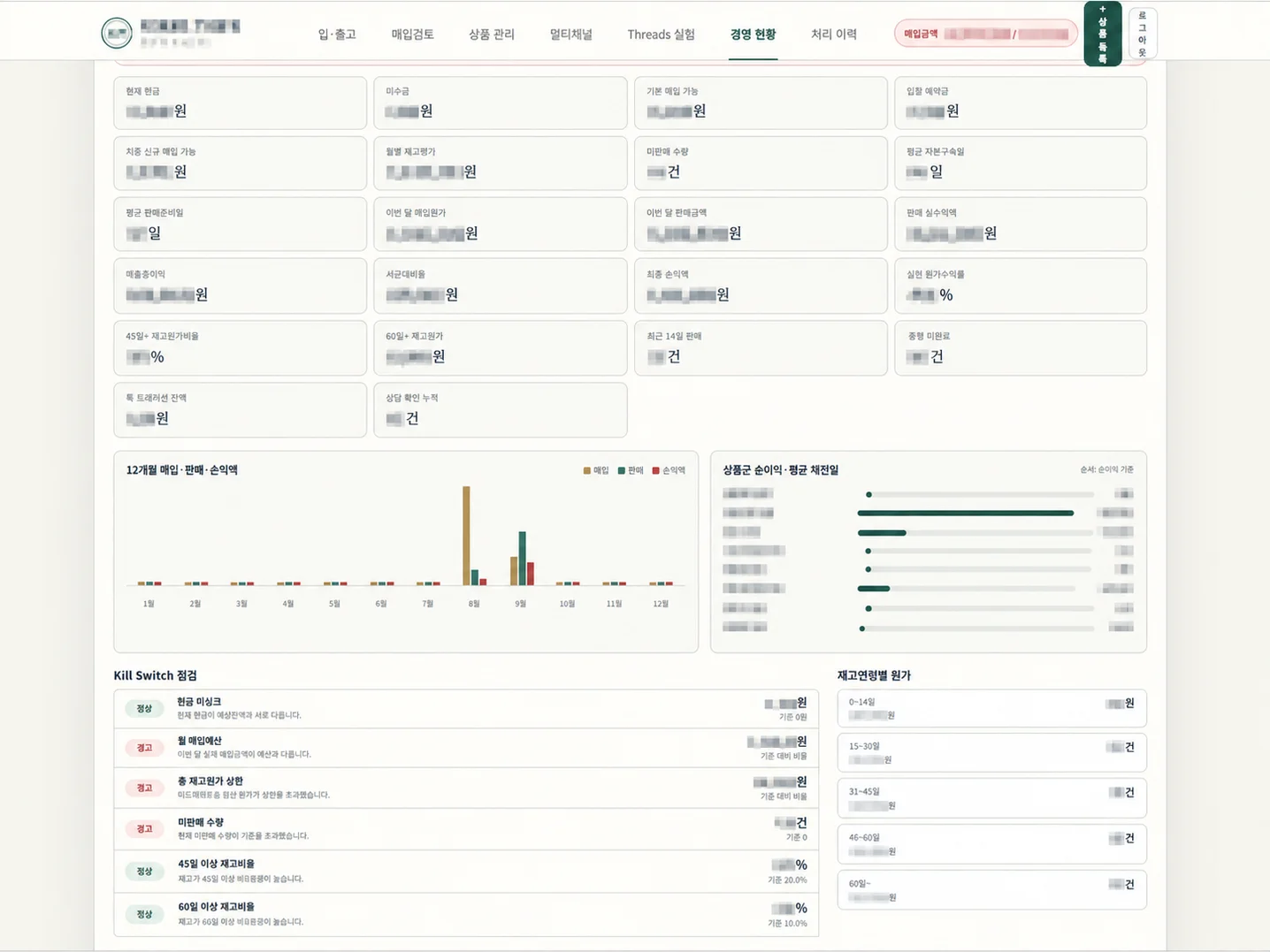The height and width of the screenshot is (952, 1270).
Task: Click the 손익액 legend color swatch
Action: click(656, 470)
